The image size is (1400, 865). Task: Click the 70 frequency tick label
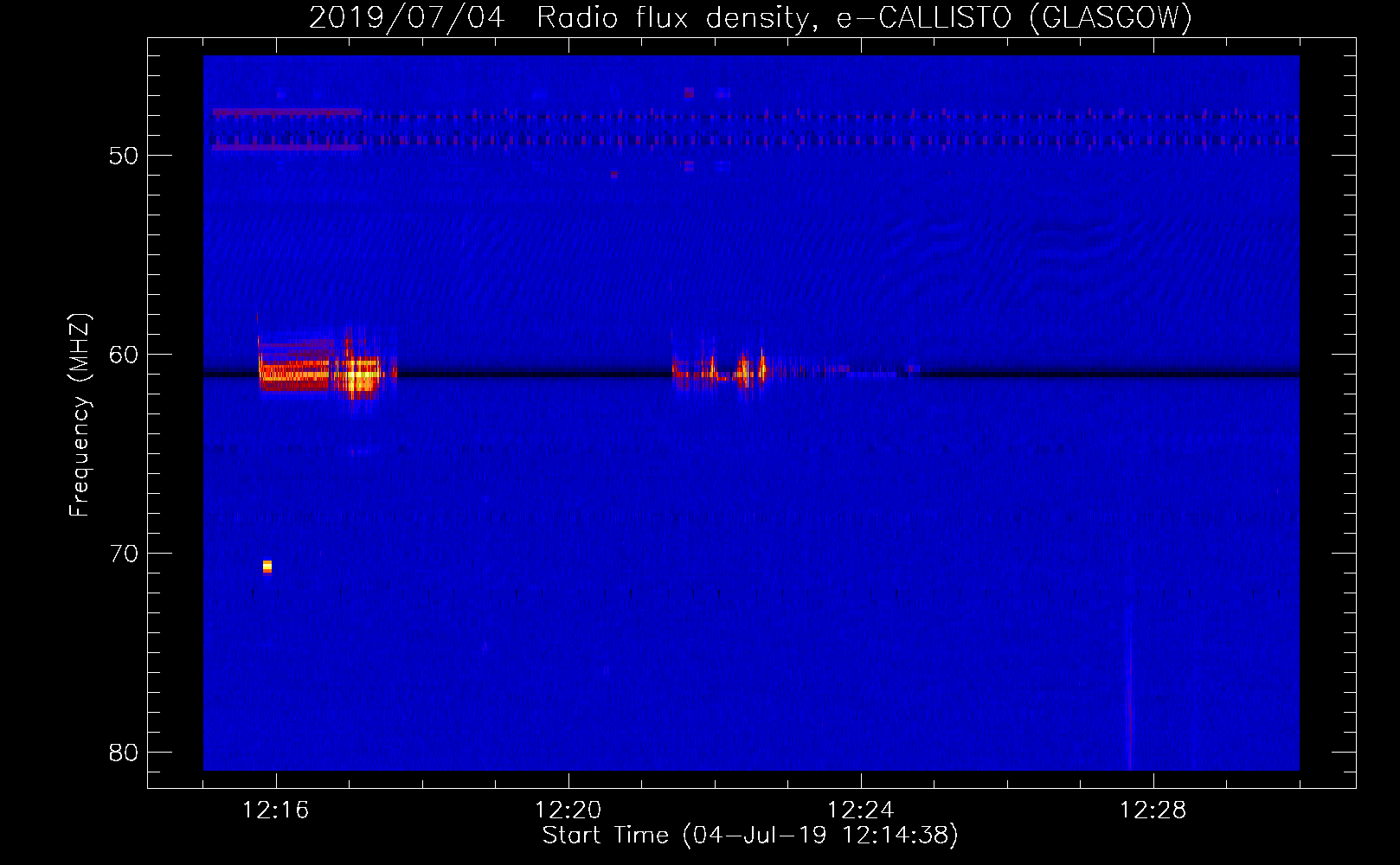click(x=124, y=554)
